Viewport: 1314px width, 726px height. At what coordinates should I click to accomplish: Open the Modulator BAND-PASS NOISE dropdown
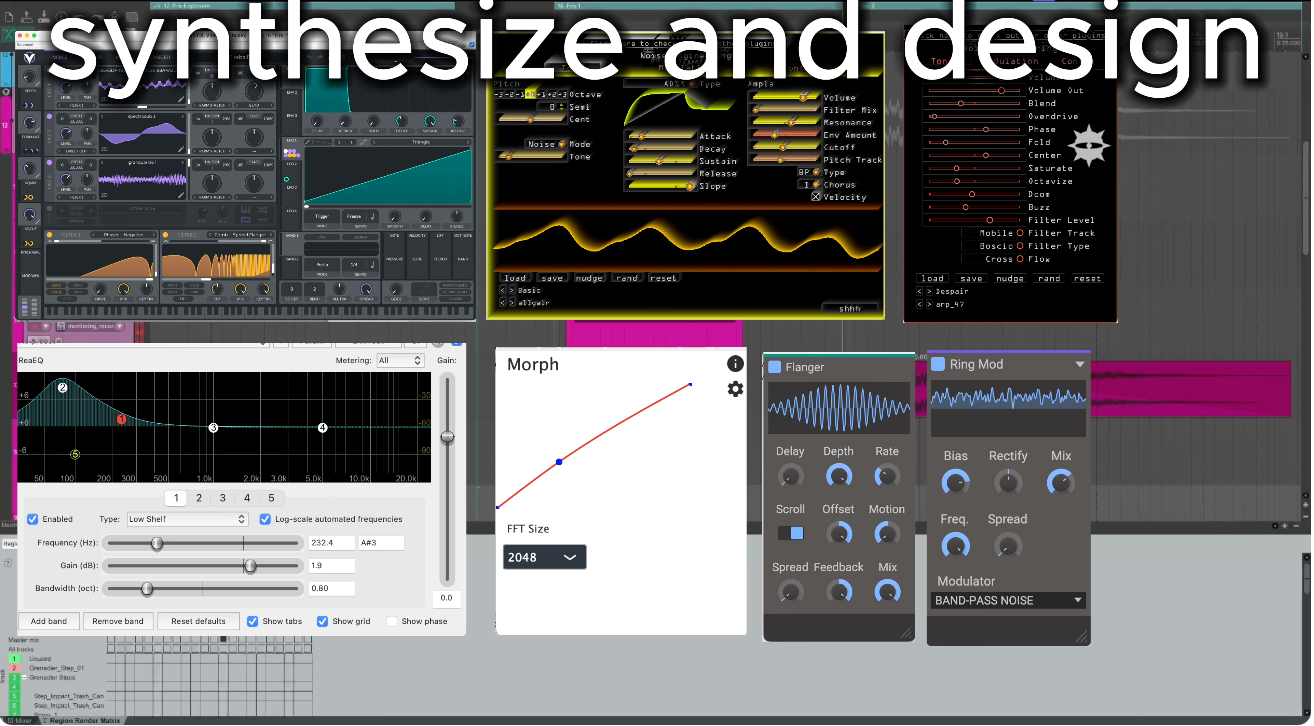pyautogui.click(x=1008, y=600)
